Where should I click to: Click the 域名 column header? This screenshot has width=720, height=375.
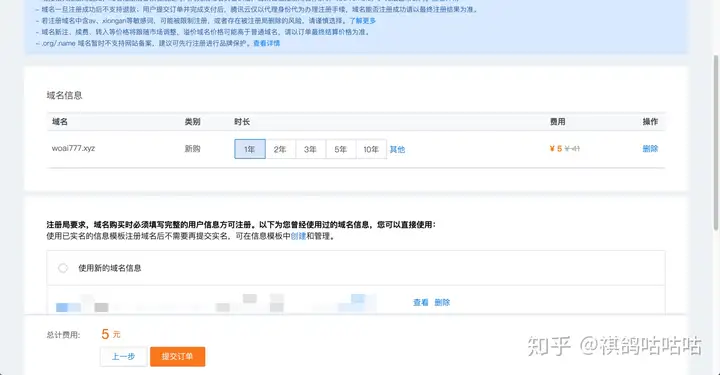click(60, 122)
